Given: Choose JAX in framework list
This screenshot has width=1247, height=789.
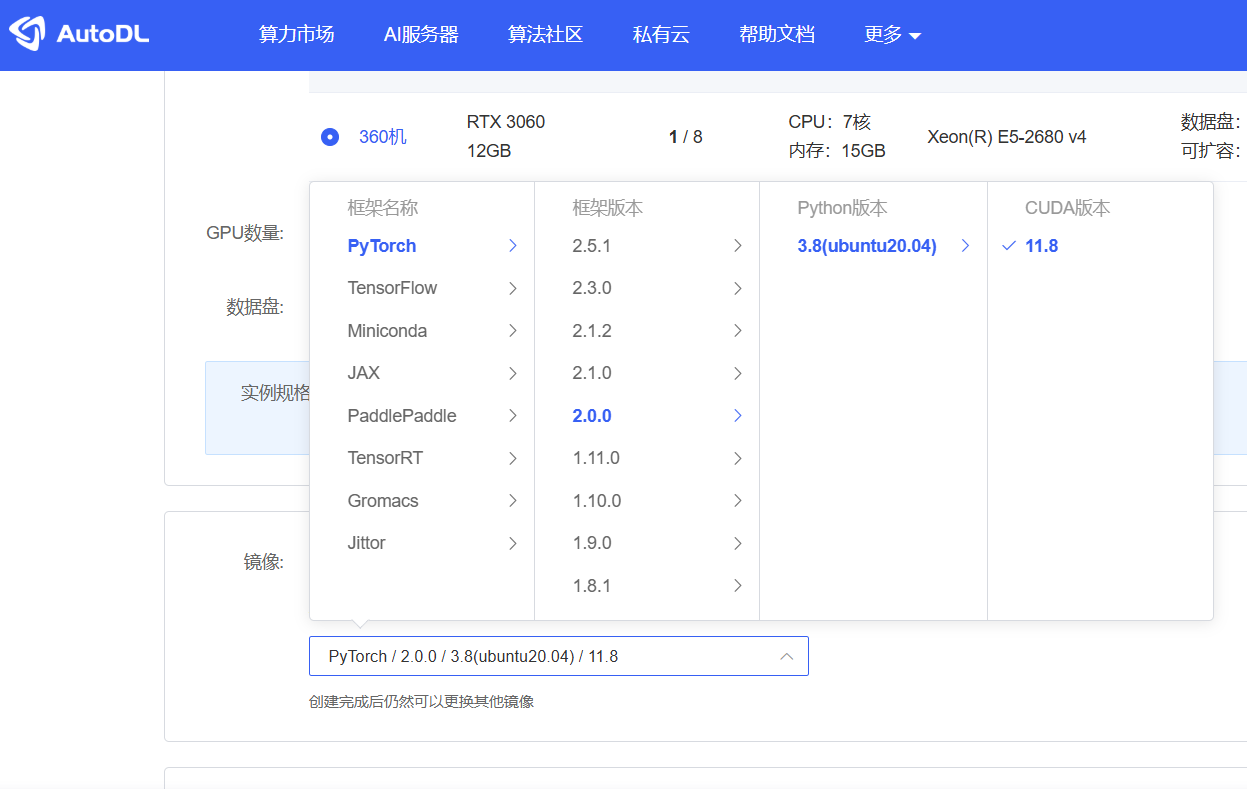Looking at the screenshot, I should click(364, 373).
